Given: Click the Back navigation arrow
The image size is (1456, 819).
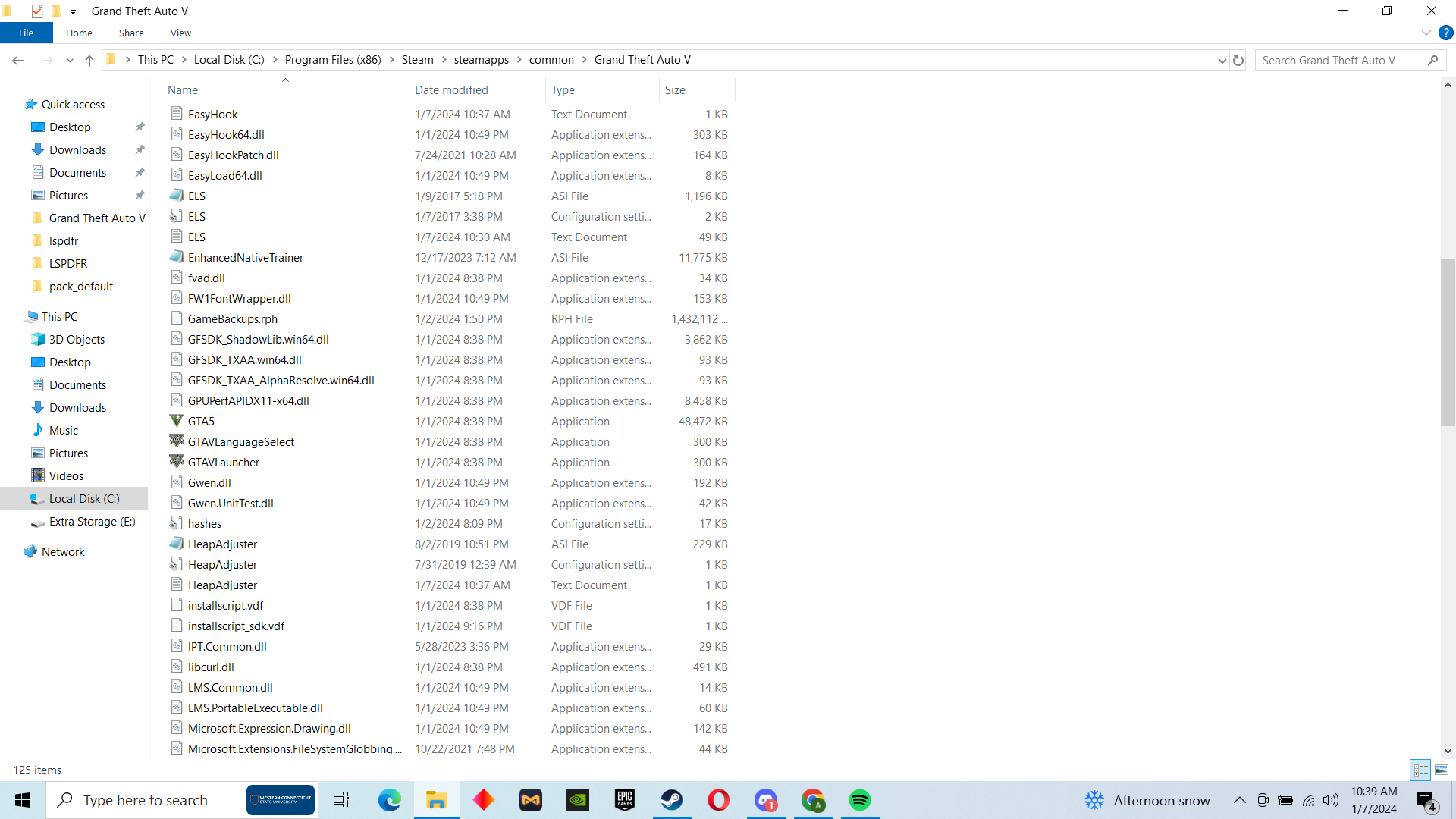Looking at the screenshot, I should click(18, 61).
